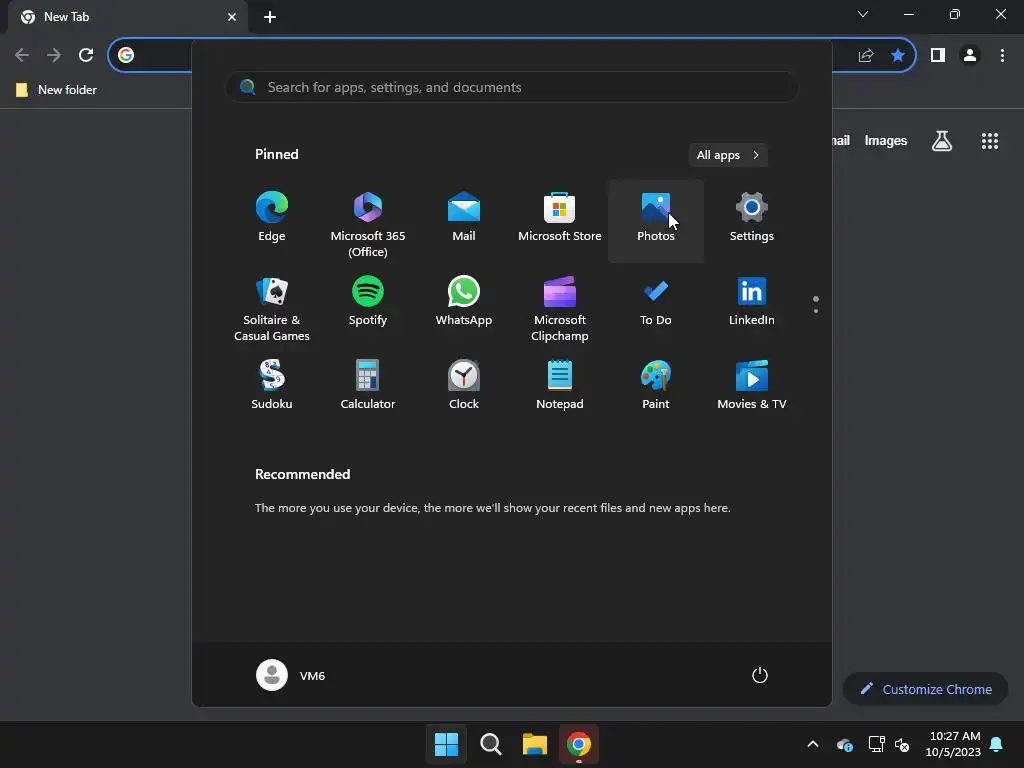
Task: Open Microsoft Store from pinned apps
Action: (x=560, y=219)
